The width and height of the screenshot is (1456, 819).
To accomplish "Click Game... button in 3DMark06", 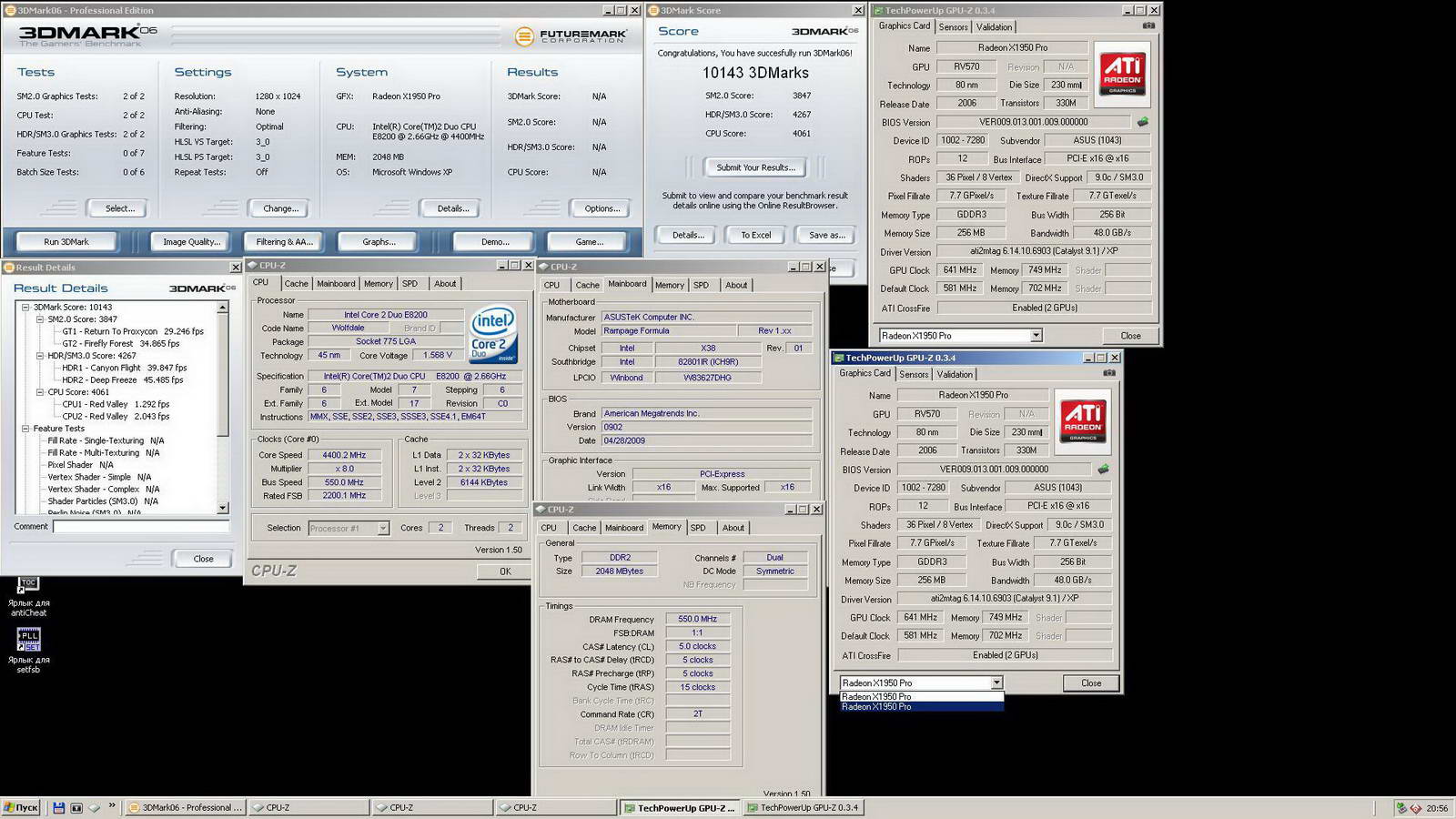I will tap(589, 242).
